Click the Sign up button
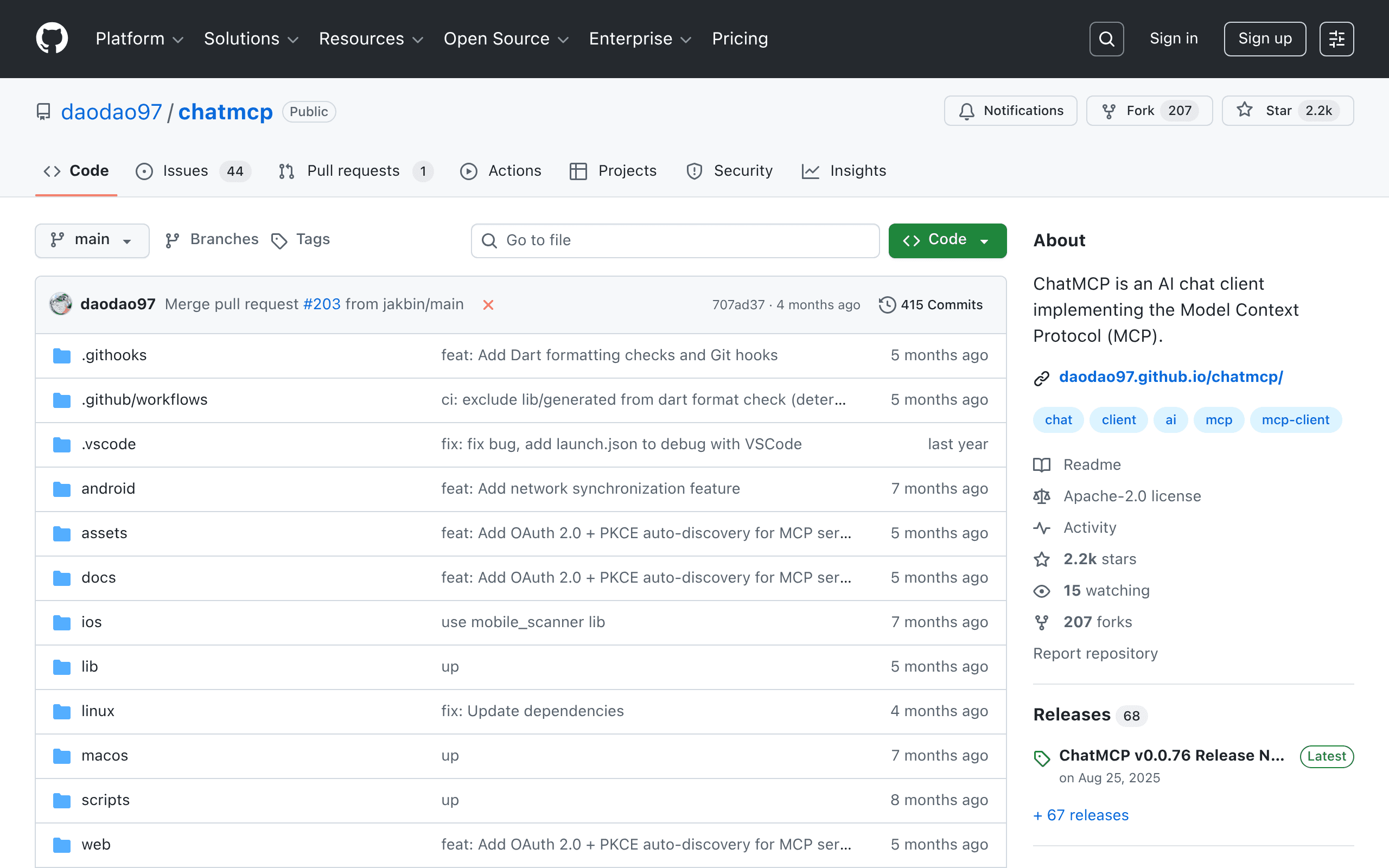 (x=1265, y=39)
